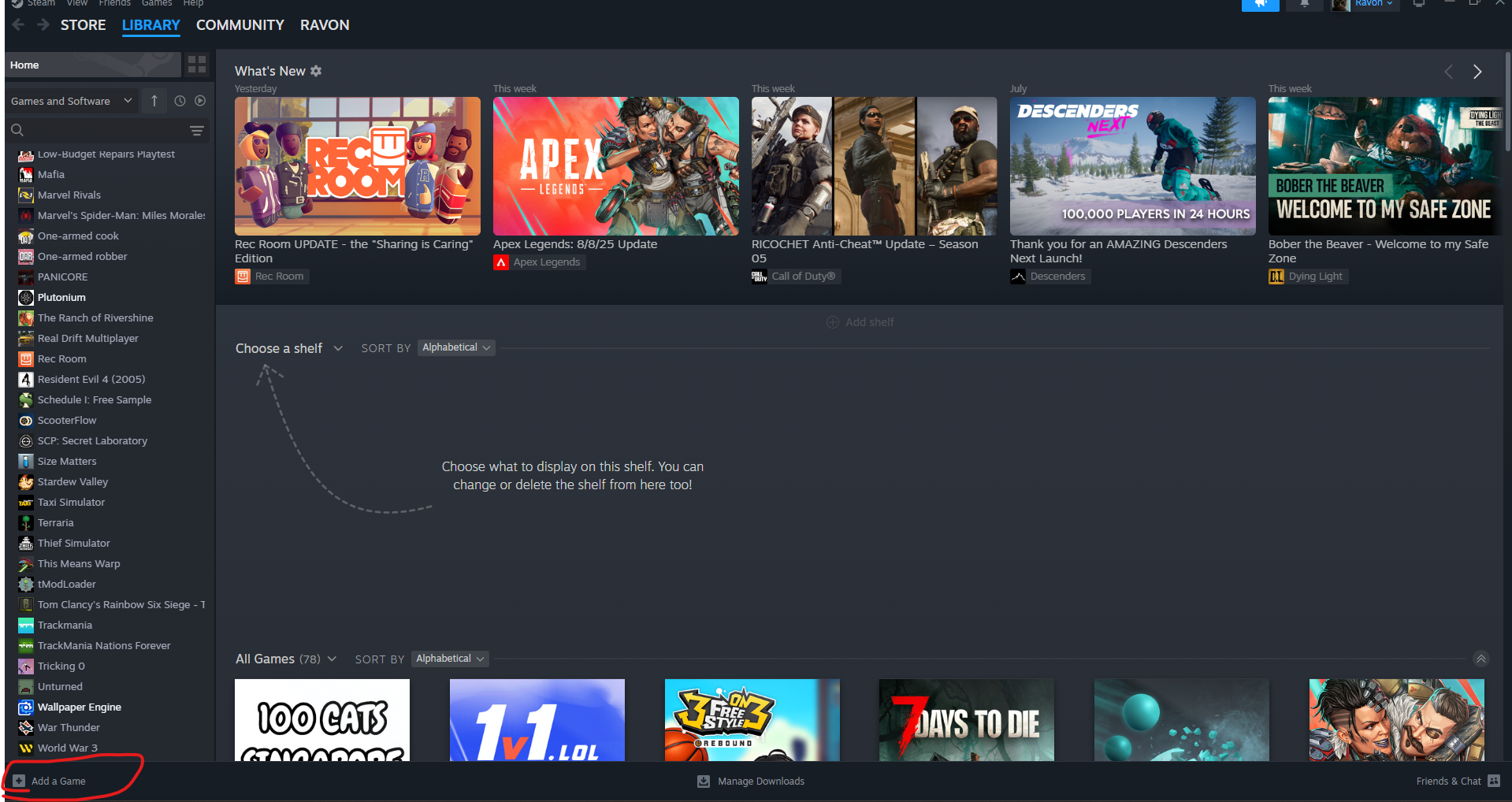Image resolution: width=1512 pixels, height=802 pixels.
Task: Click the library search magnifier icon
Action: pyautogui.click(x=17, y=130)
